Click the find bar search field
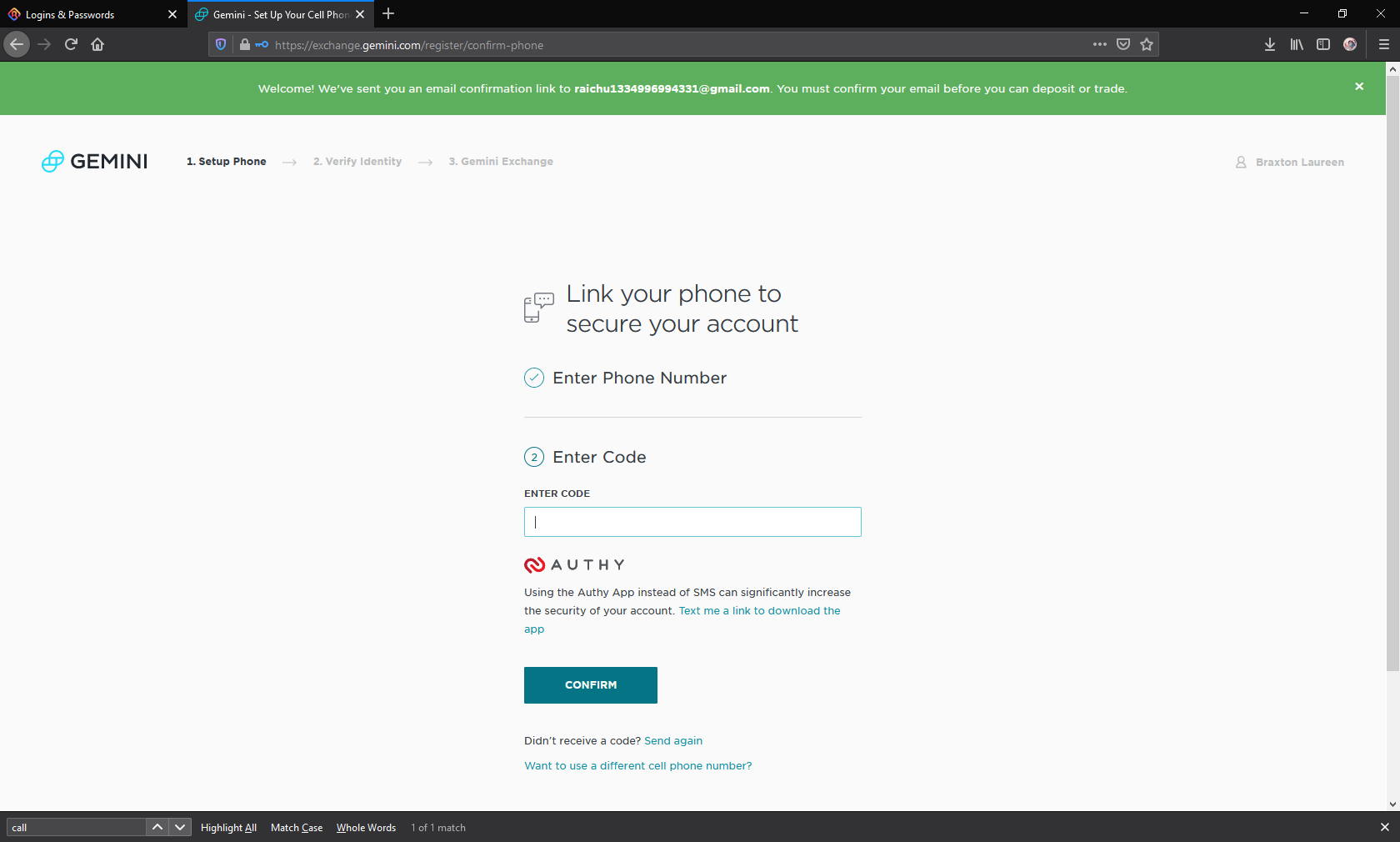 click(x=76, y=827)
